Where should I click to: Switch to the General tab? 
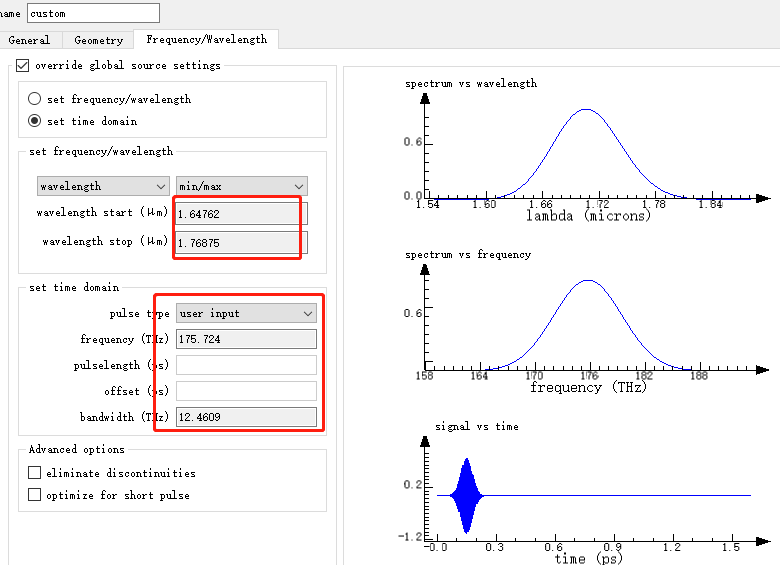click(29, 40)
